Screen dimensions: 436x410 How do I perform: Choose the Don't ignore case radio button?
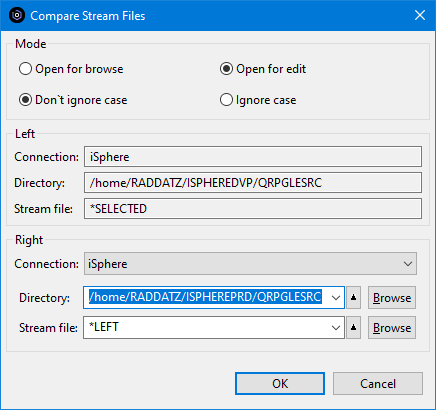pos(73,100)
